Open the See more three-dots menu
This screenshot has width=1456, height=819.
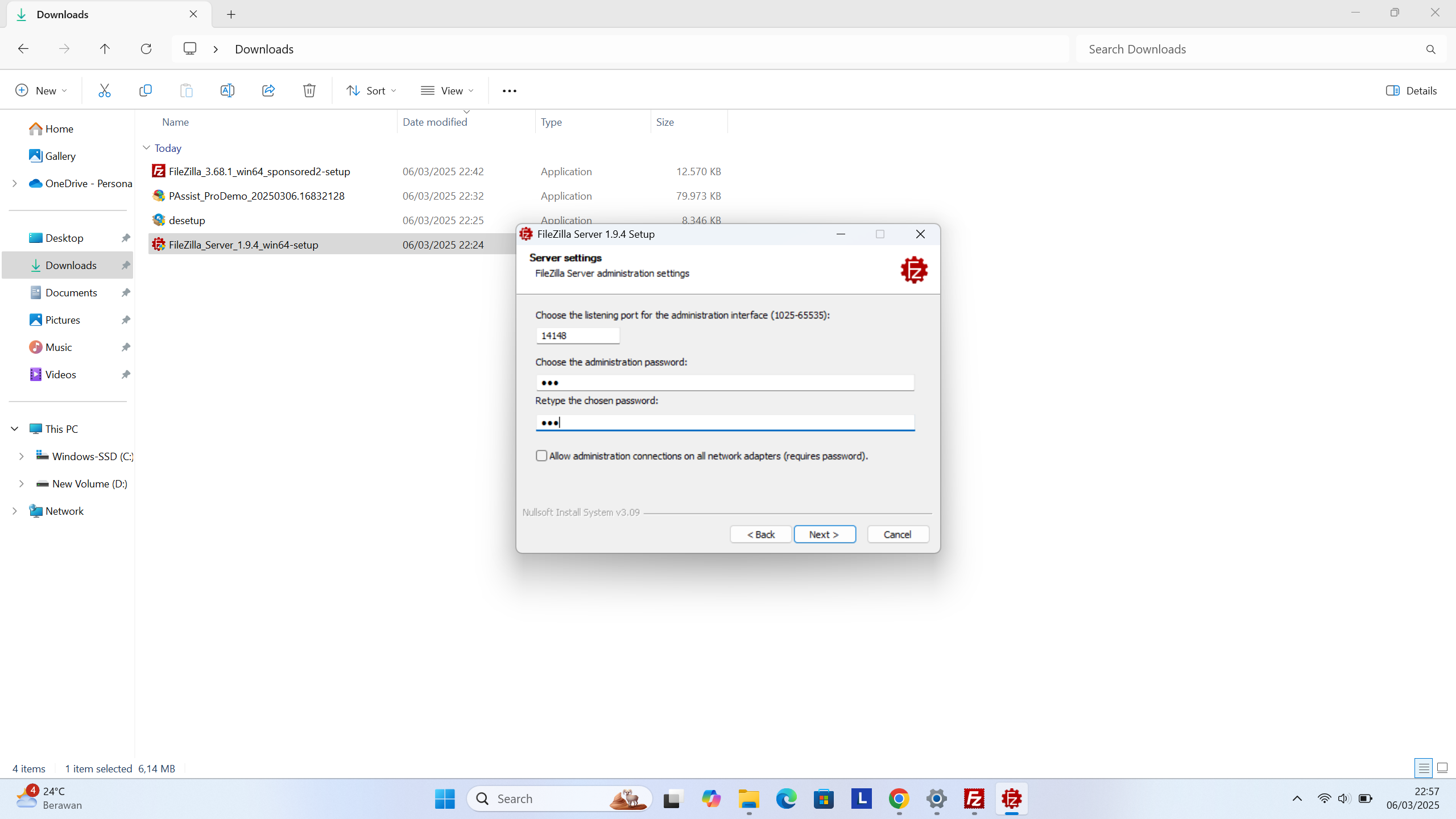509,91
